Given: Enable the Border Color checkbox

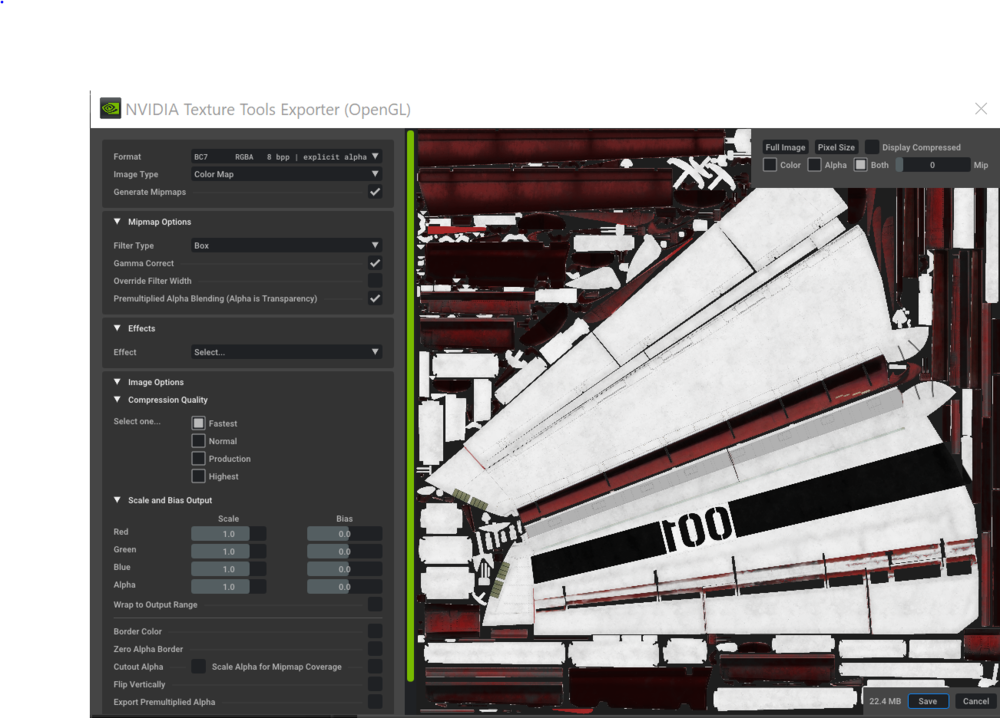Looking at the screenshot, I should [x=375, y=631].
